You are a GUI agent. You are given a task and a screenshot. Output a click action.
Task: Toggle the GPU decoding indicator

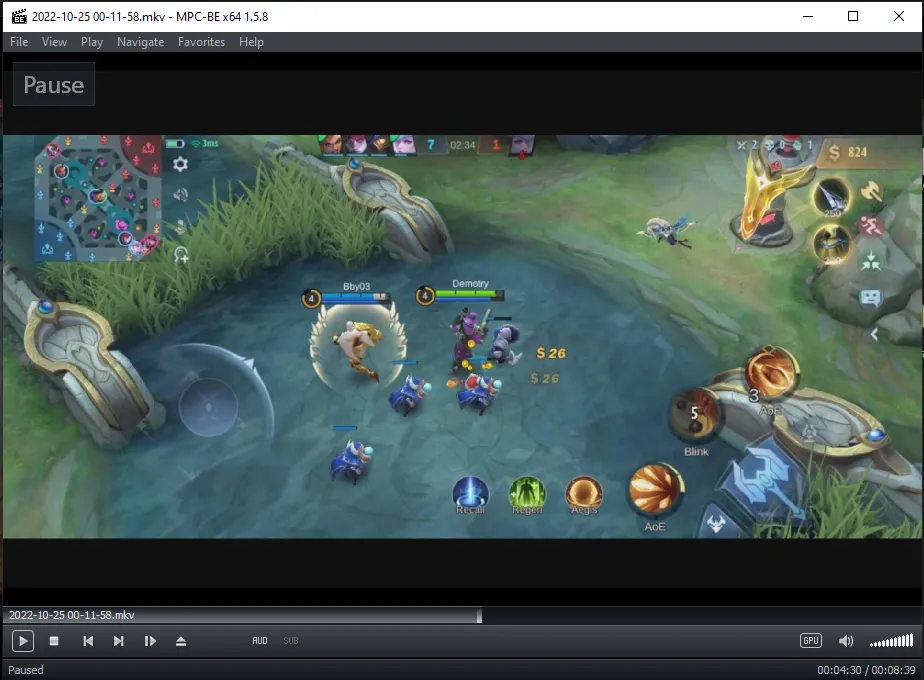click(811, 641)
